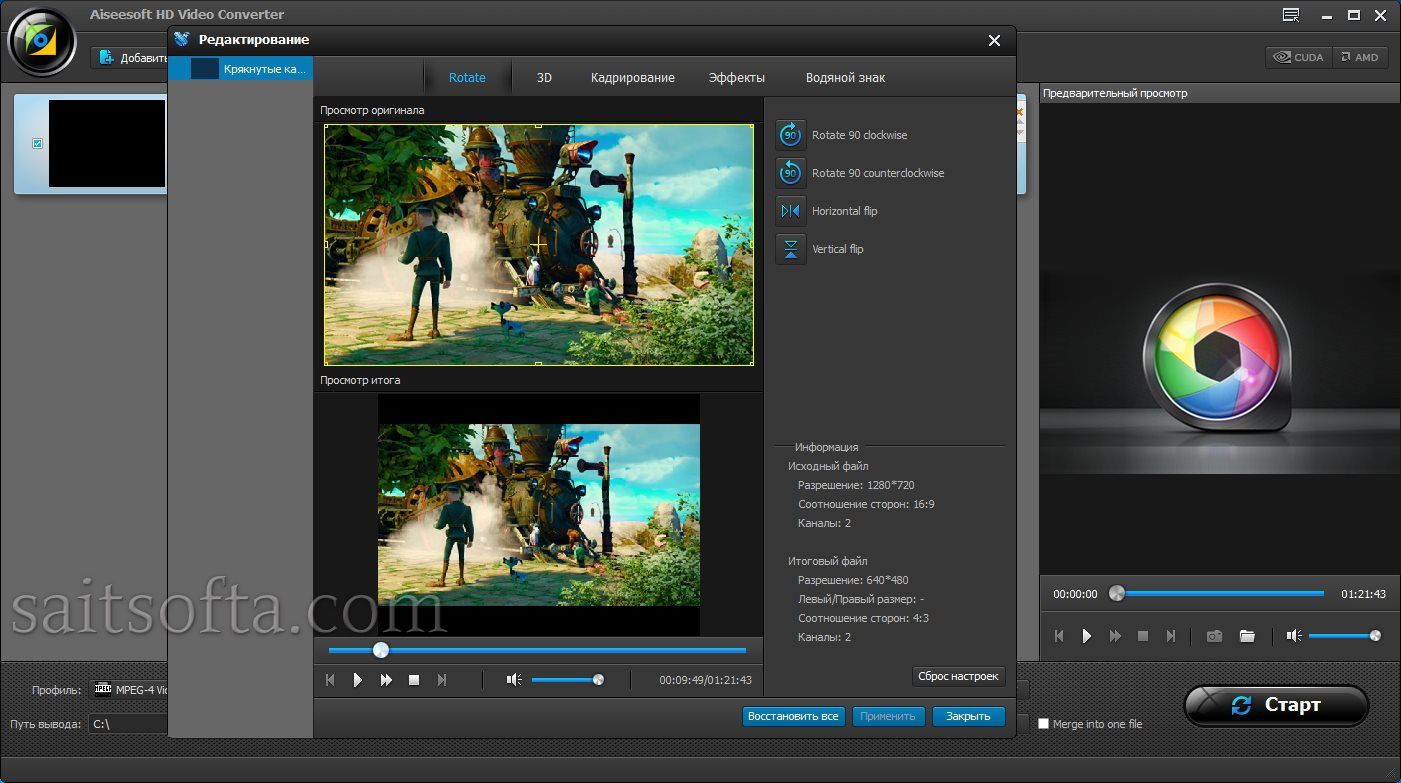1401x783 pixels.
Task: Apply Vertical flip icon
Action: 790,249
